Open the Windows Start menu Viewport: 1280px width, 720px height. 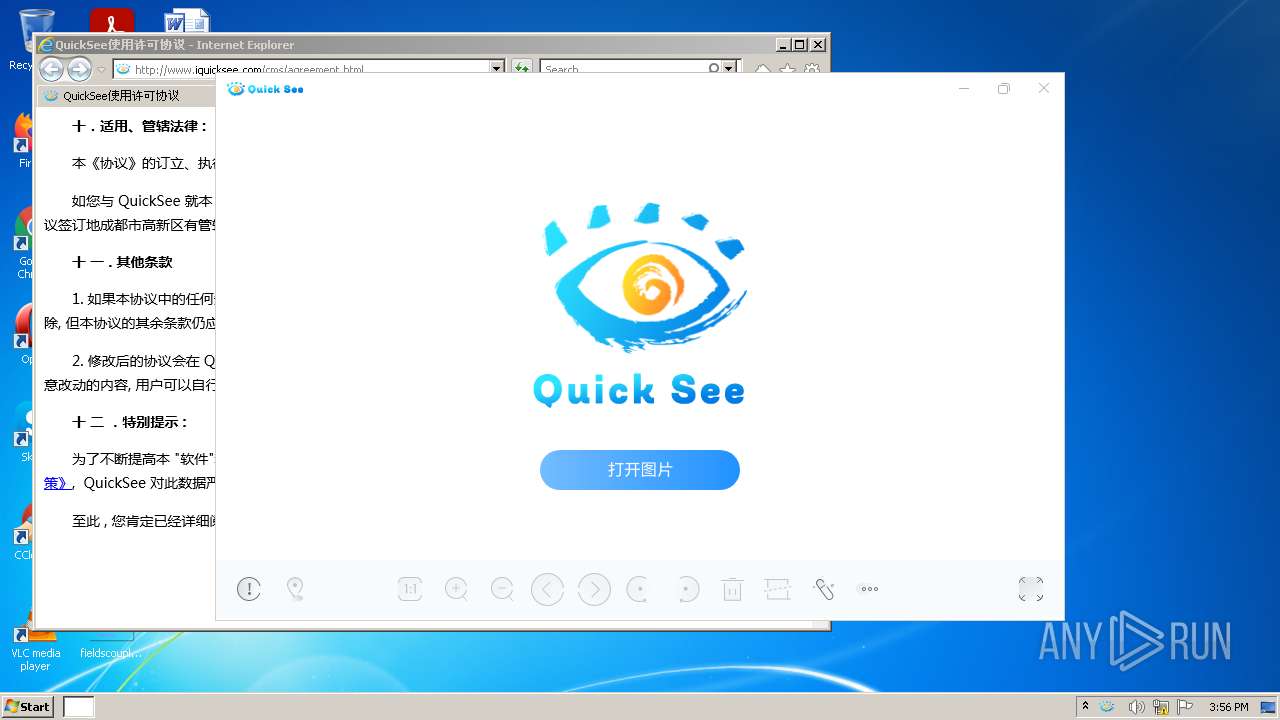(x=28, y=706)
